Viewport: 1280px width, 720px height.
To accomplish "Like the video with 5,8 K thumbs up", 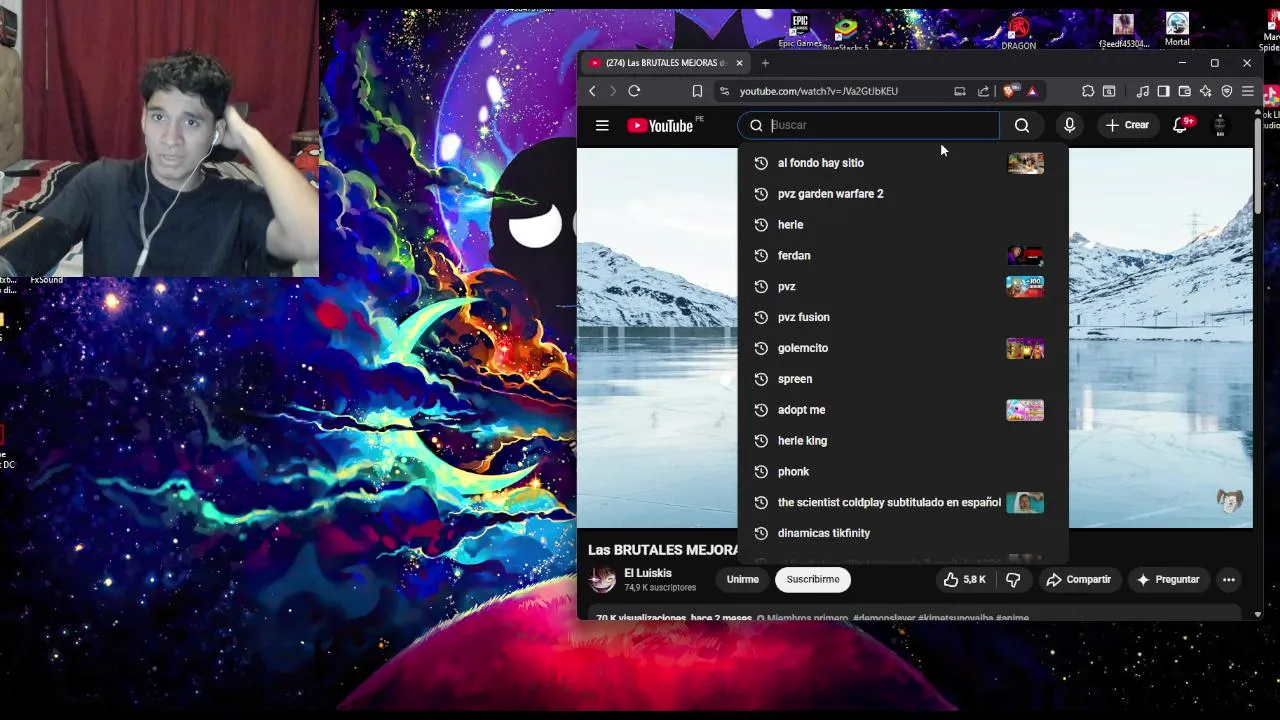I will [964, 579].
